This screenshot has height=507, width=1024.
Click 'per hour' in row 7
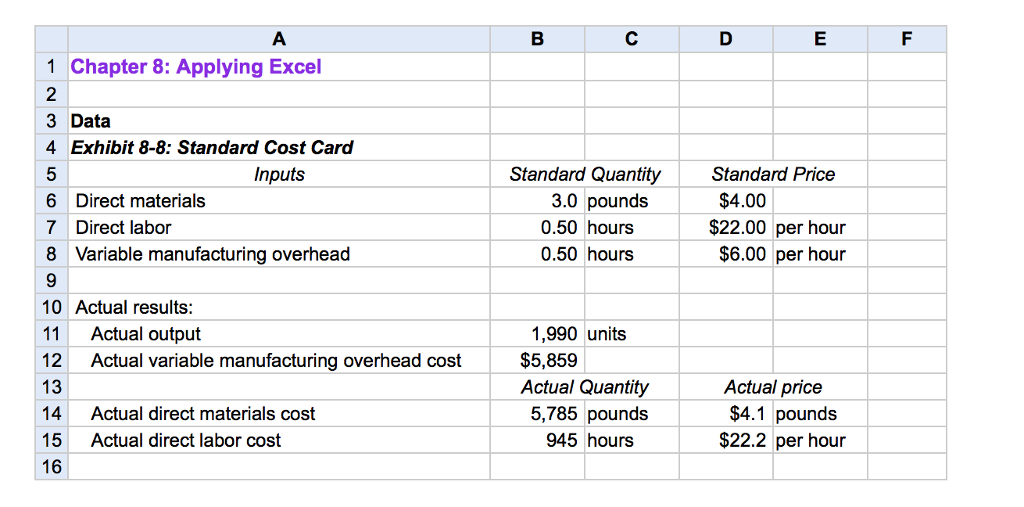[820, 227]
